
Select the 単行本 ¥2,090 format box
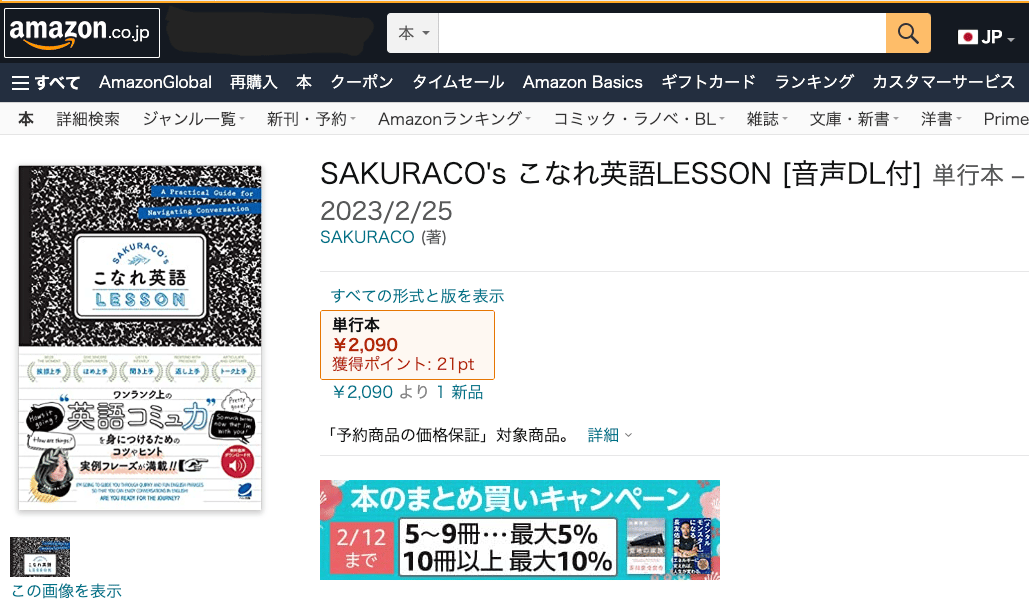[407, 345]
